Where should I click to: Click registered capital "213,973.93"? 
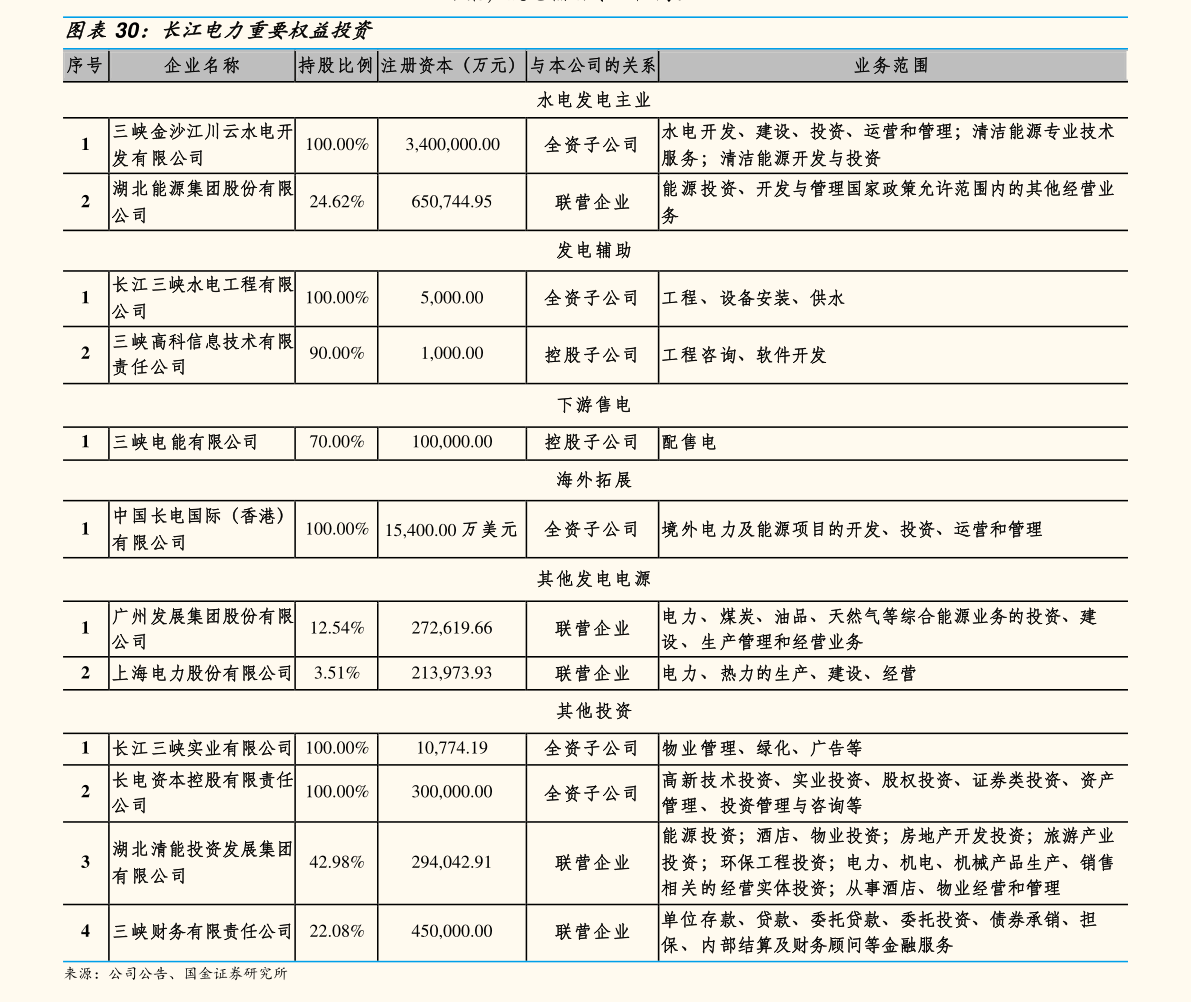(x=452, y=672)
